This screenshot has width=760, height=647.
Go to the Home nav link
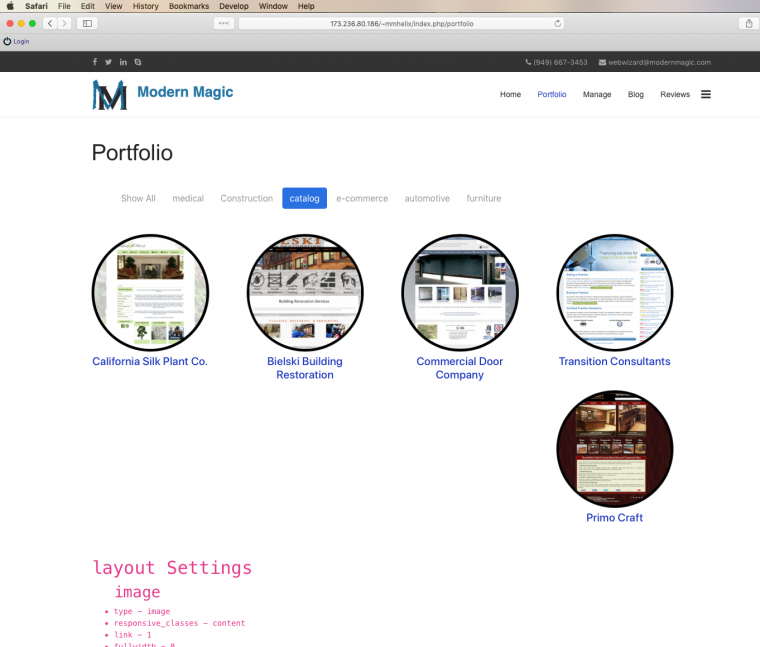pyautogui.click(x=510, y=95)
